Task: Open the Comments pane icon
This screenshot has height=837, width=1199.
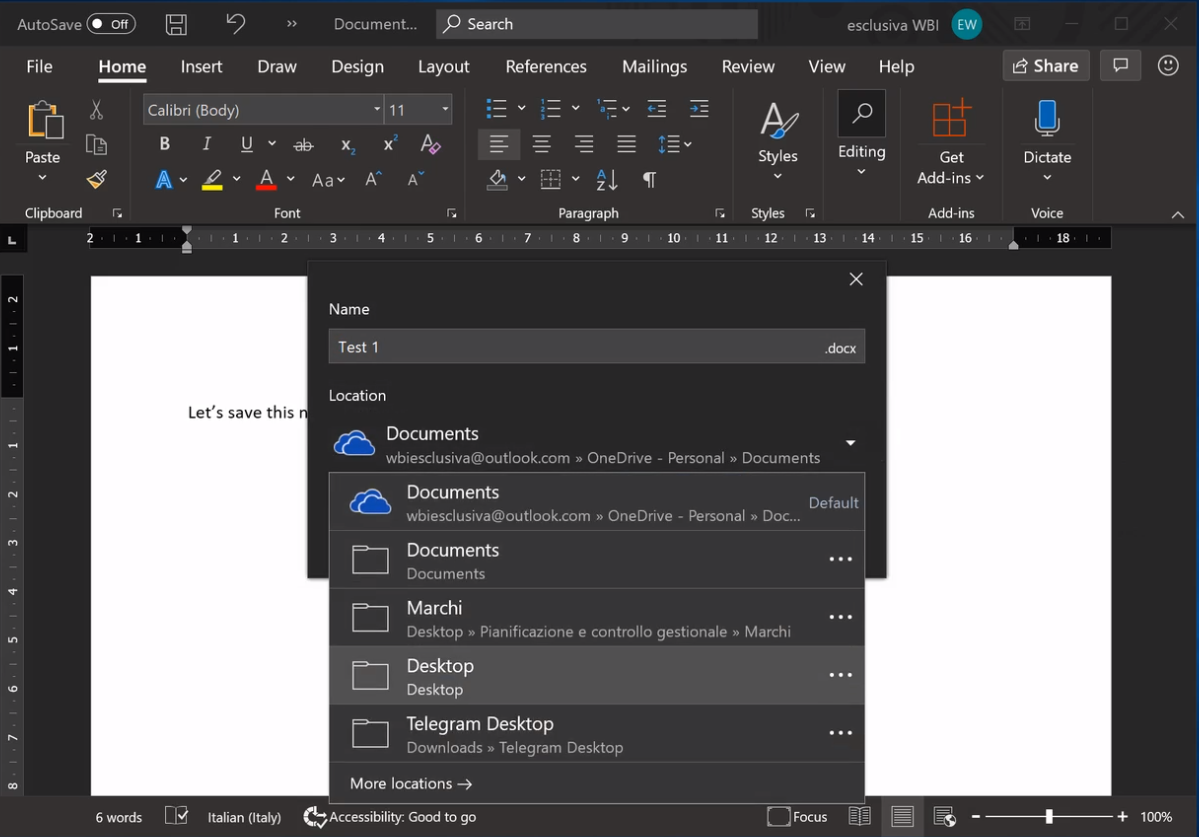Action: 1120,66
